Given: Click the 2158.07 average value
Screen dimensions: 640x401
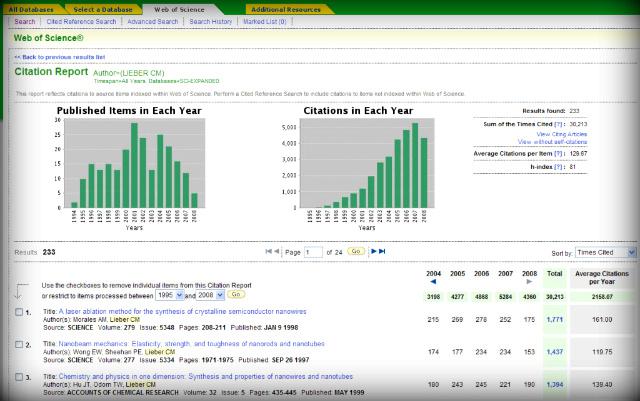Looking at the screenshot, I should pos(602,297).
